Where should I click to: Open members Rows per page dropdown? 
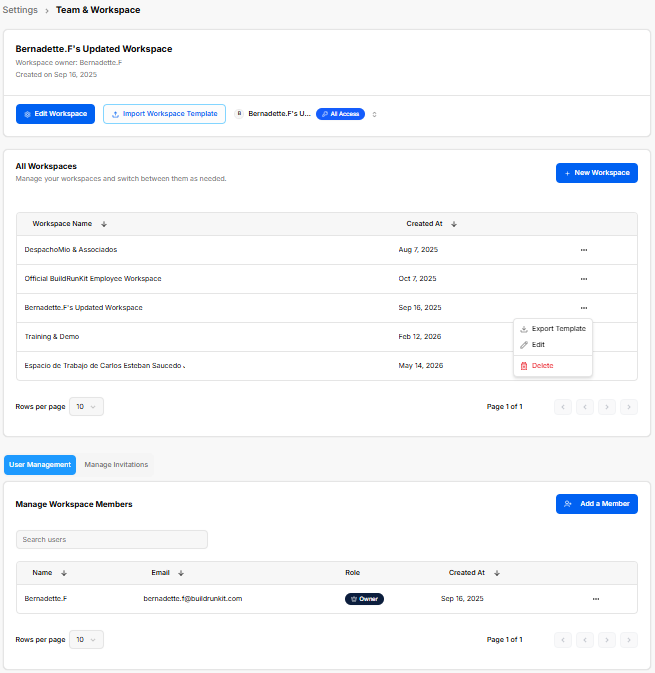(86, 640)
